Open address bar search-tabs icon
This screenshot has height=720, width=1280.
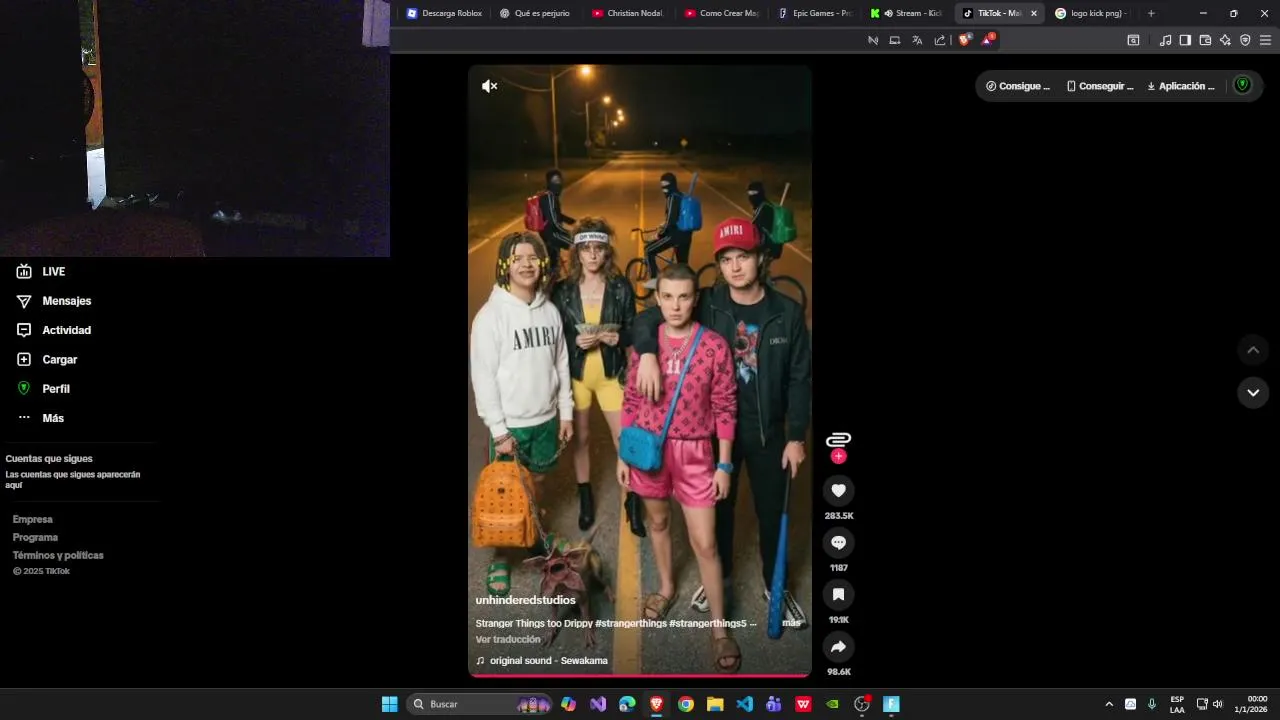1133,40
